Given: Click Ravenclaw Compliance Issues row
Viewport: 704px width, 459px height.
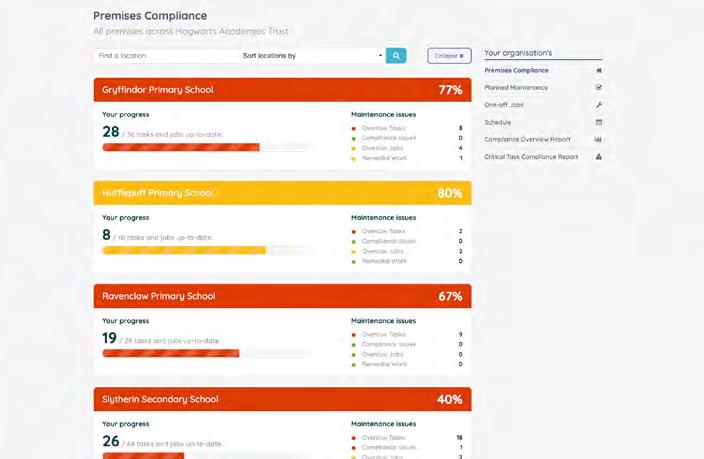Looking at the screenshot, I should click(407, 344).
